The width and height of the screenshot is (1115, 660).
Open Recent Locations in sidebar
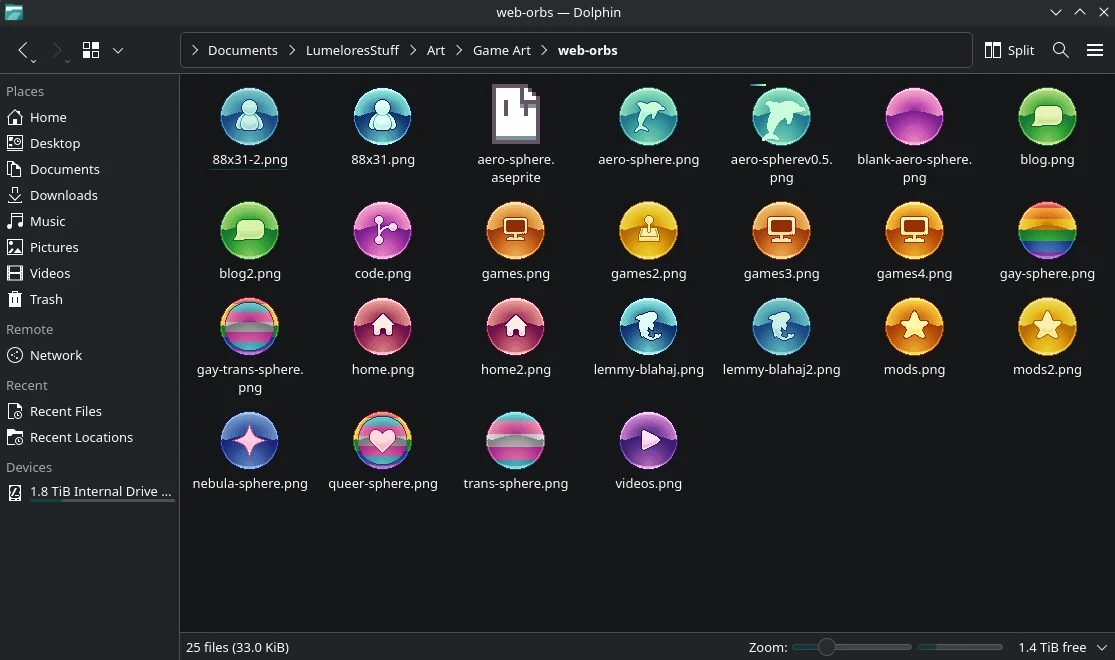coord(89,437)
